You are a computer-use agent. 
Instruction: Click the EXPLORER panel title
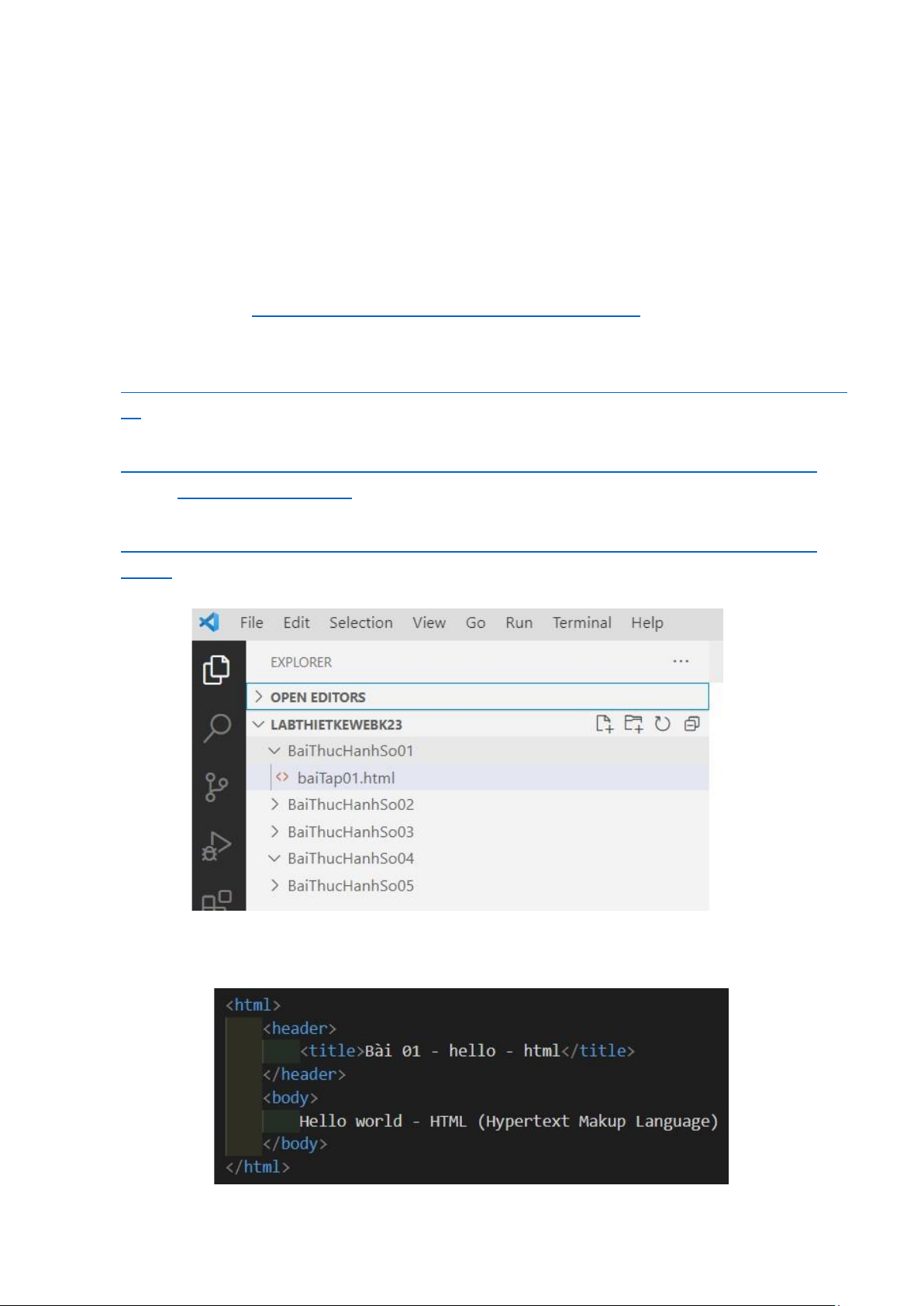click(301, 662)
